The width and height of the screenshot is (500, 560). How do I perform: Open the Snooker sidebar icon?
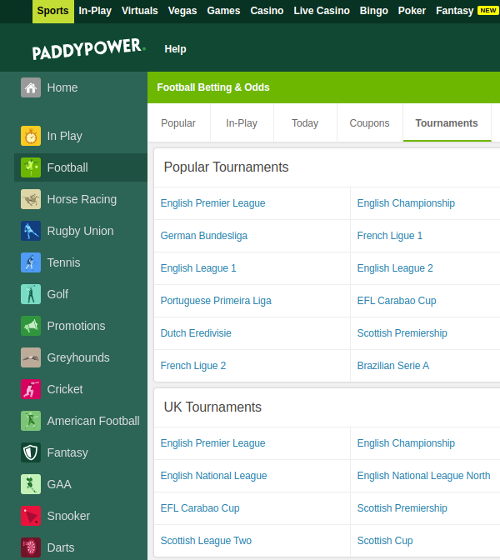click(31, 516)
